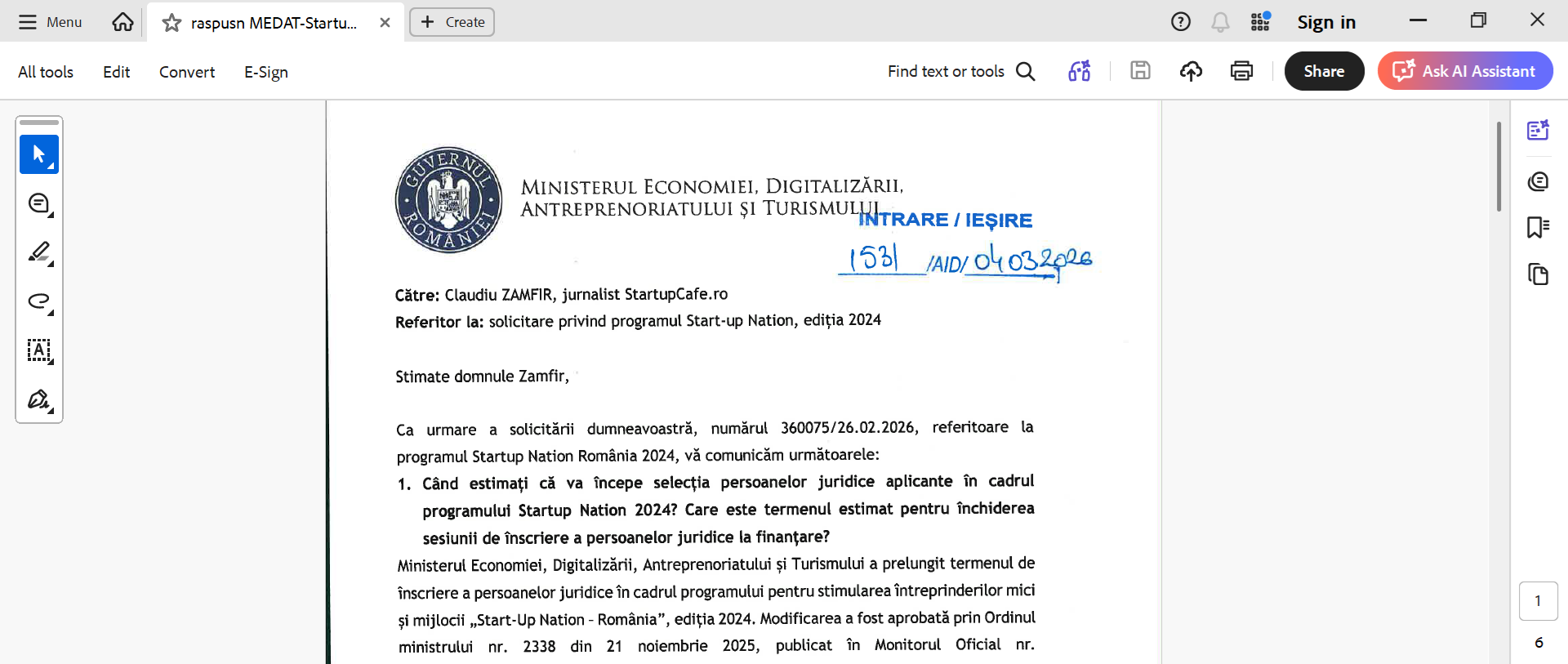This screenshot has width=1568, height=664.
Task: Open the apps grid launcher
Action: point(1260,22)
